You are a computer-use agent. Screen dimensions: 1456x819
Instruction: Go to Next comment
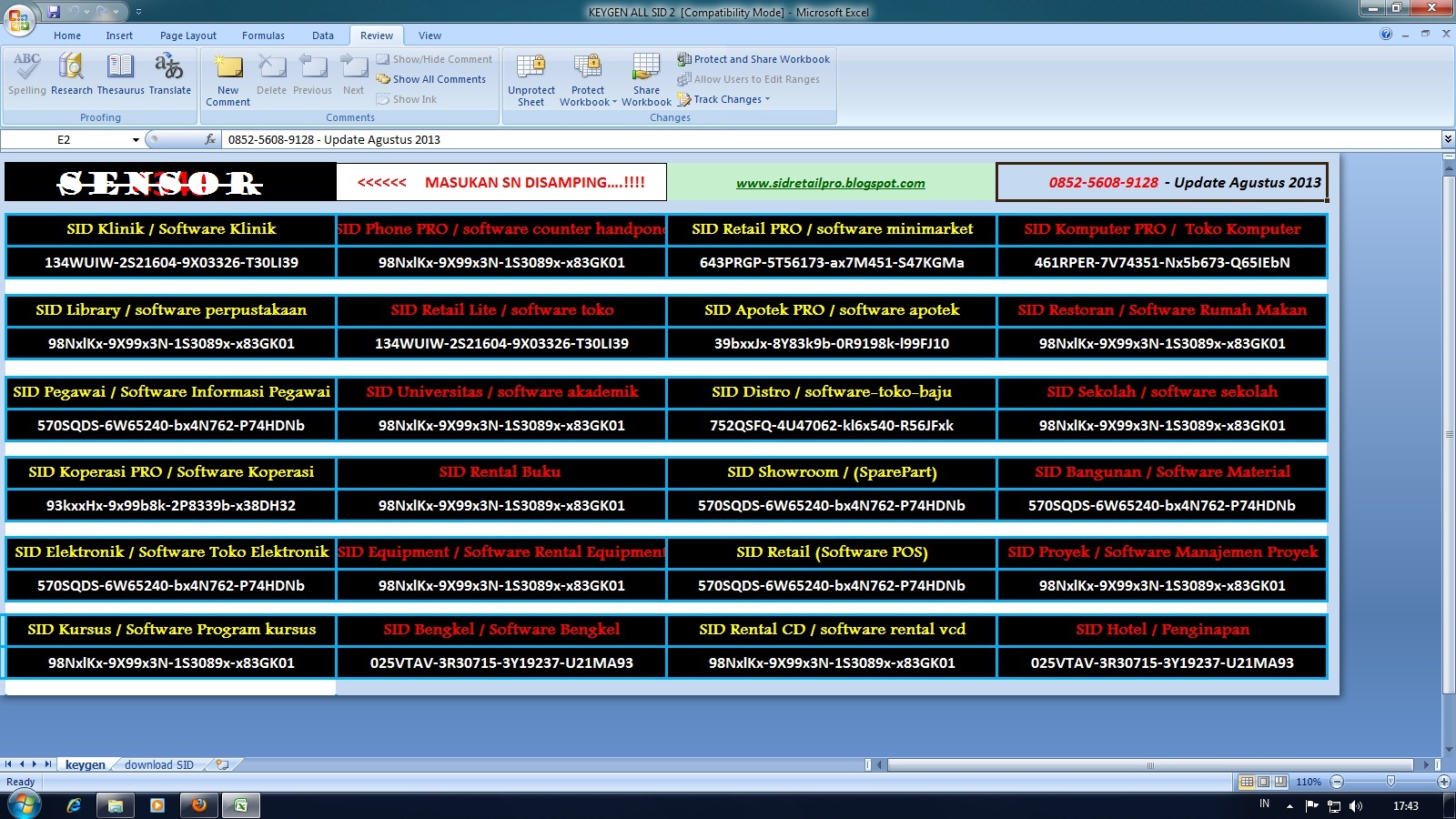353,74
